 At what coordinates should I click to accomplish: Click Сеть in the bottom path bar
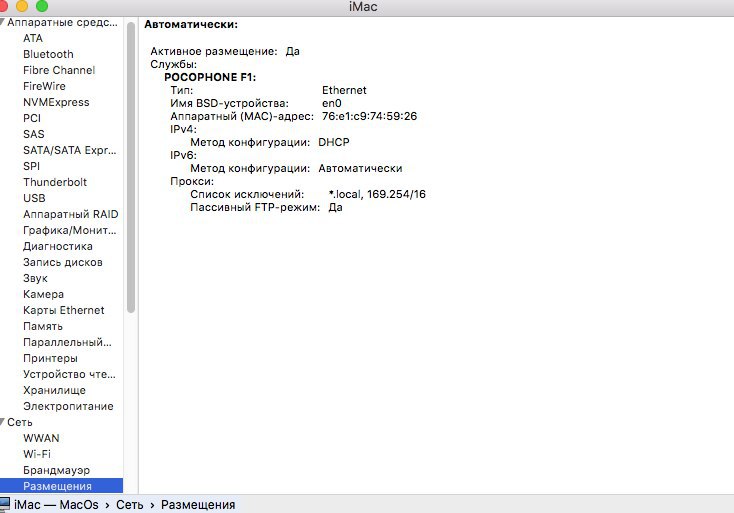tap(130, 505)
